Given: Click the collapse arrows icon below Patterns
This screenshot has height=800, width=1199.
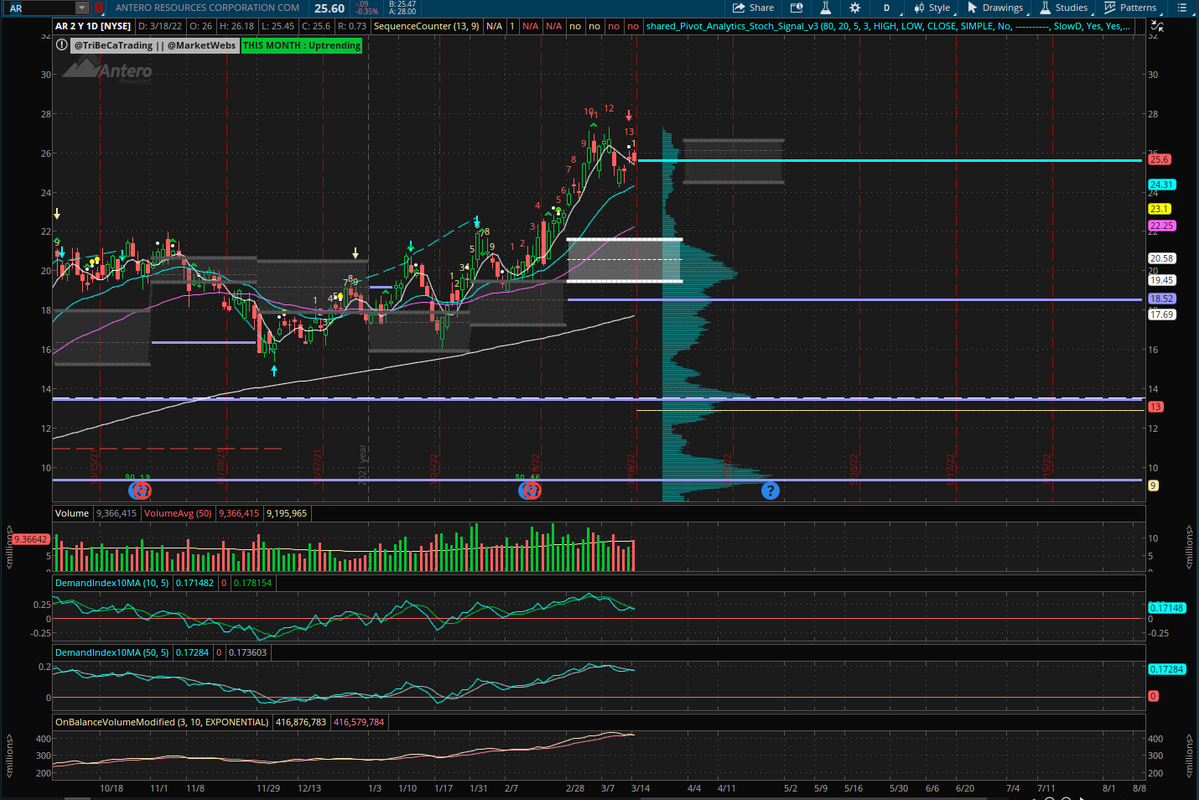Looking at the screenshot, I should (1158, 27).
